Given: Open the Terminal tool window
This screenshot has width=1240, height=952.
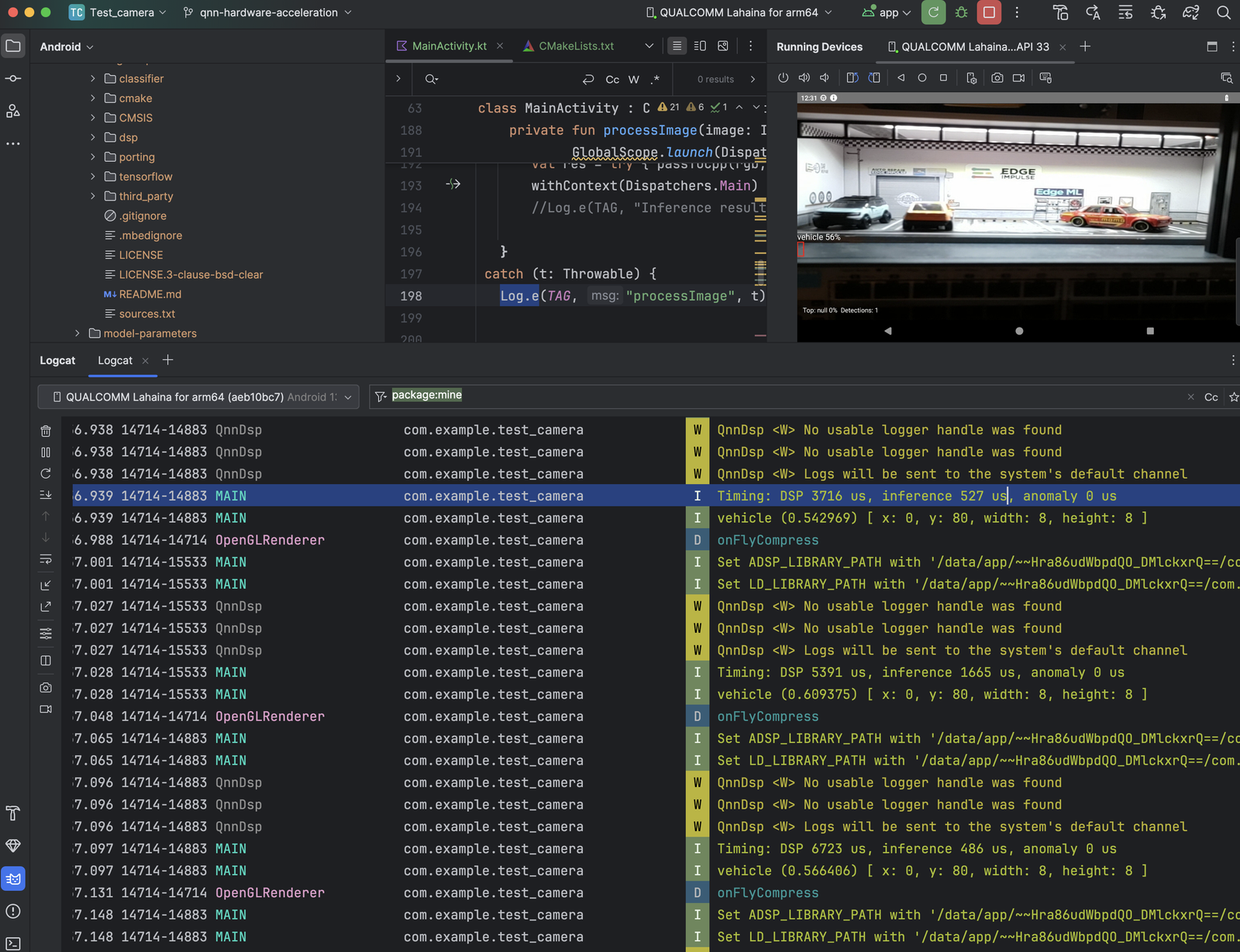Looking at the screenshot, I should (13, 943).
